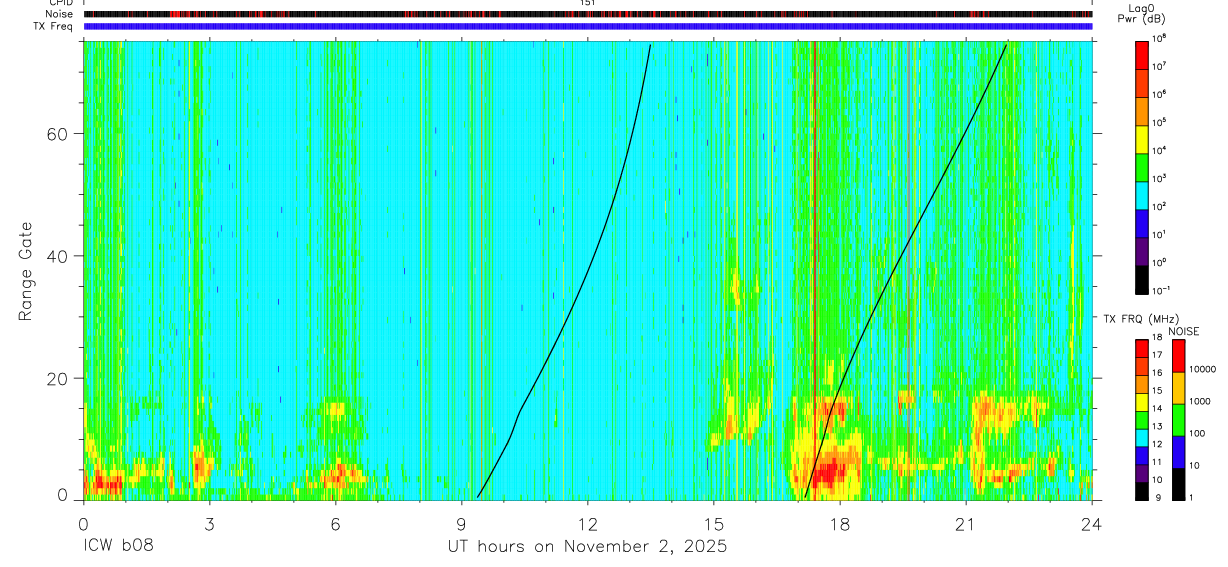Screen dimensions: 1228x567
Task: Click the yellow segment of the TX FRQ scale
Action: tap(1142, 401)
